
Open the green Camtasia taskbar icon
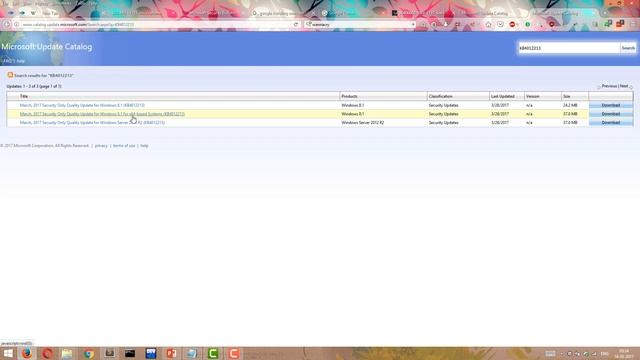pos(213,353)
